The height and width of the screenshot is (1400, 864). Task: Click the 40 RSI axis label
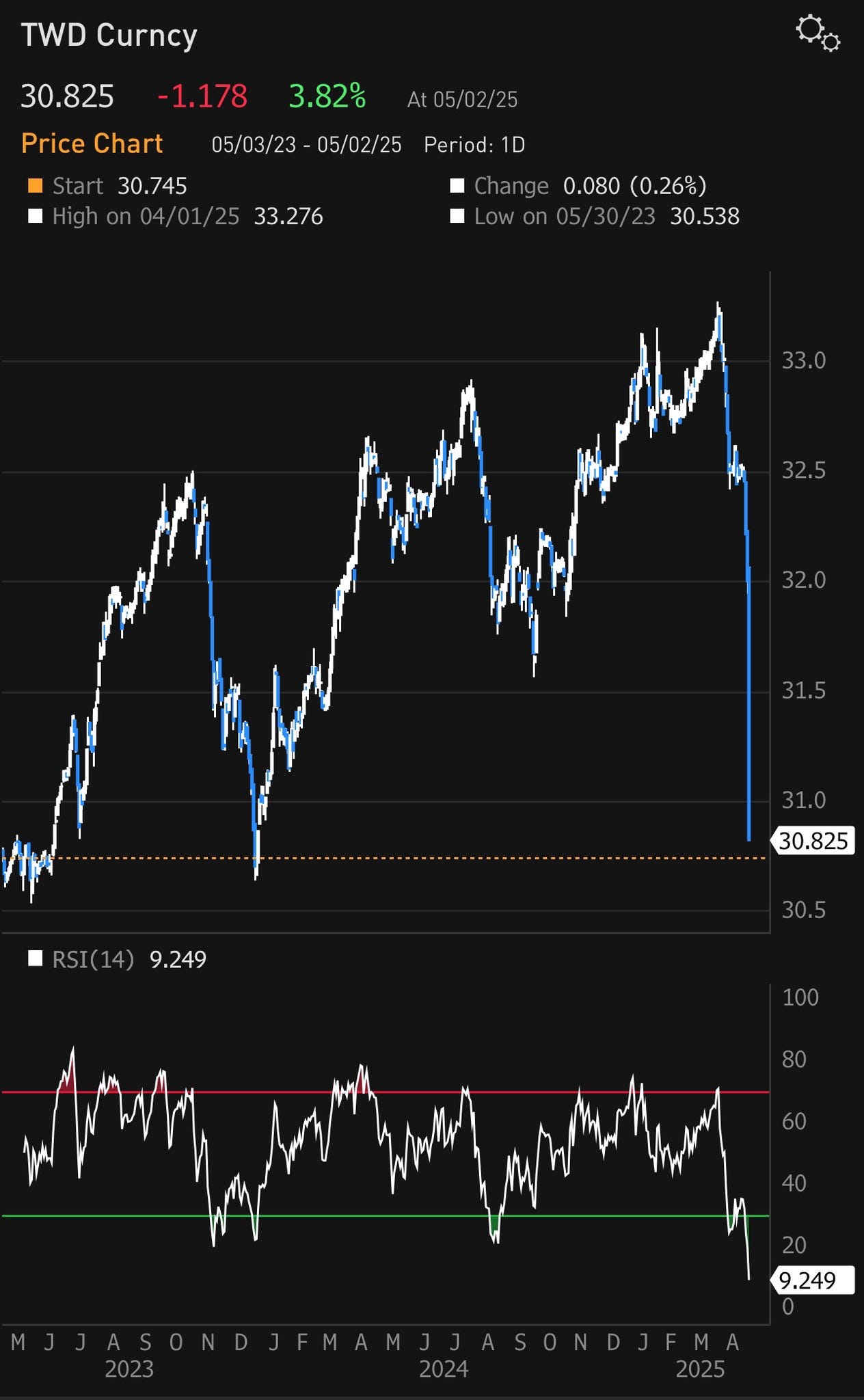[x=794, y=1184]
